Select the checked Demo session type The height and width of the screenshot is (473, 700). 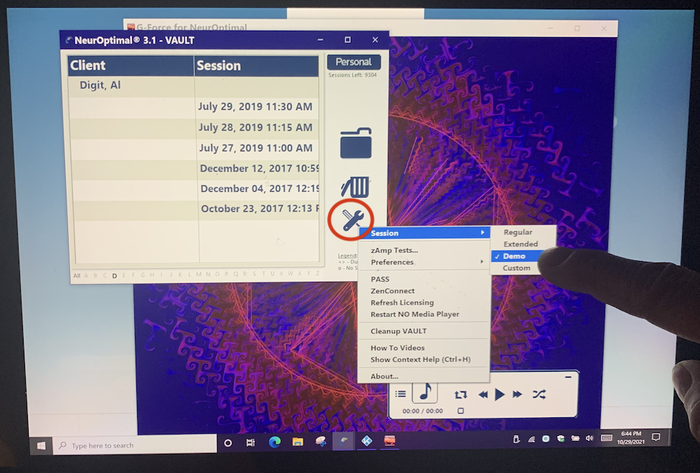coord(517,256)
